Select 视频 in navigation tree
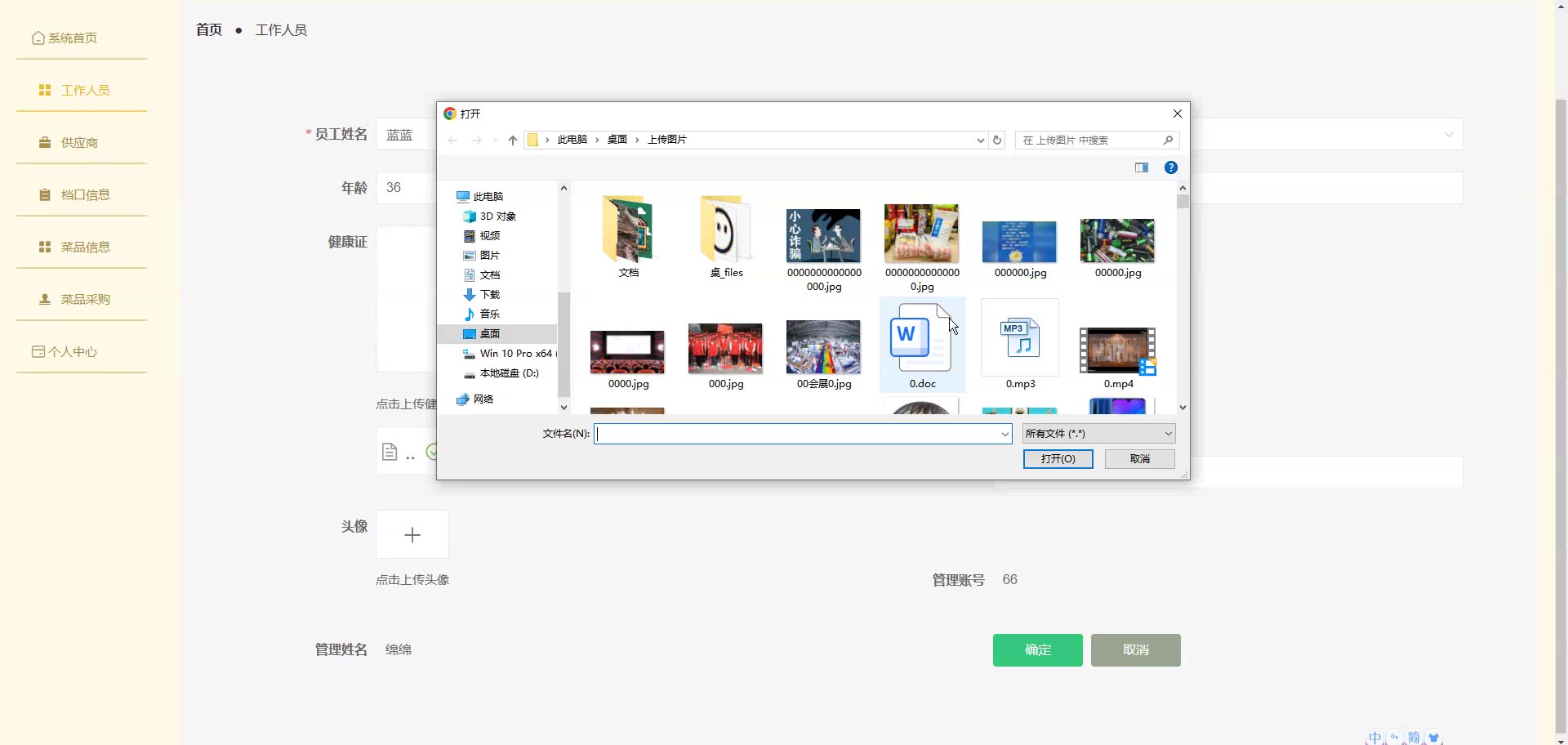 tap(482, 236)
